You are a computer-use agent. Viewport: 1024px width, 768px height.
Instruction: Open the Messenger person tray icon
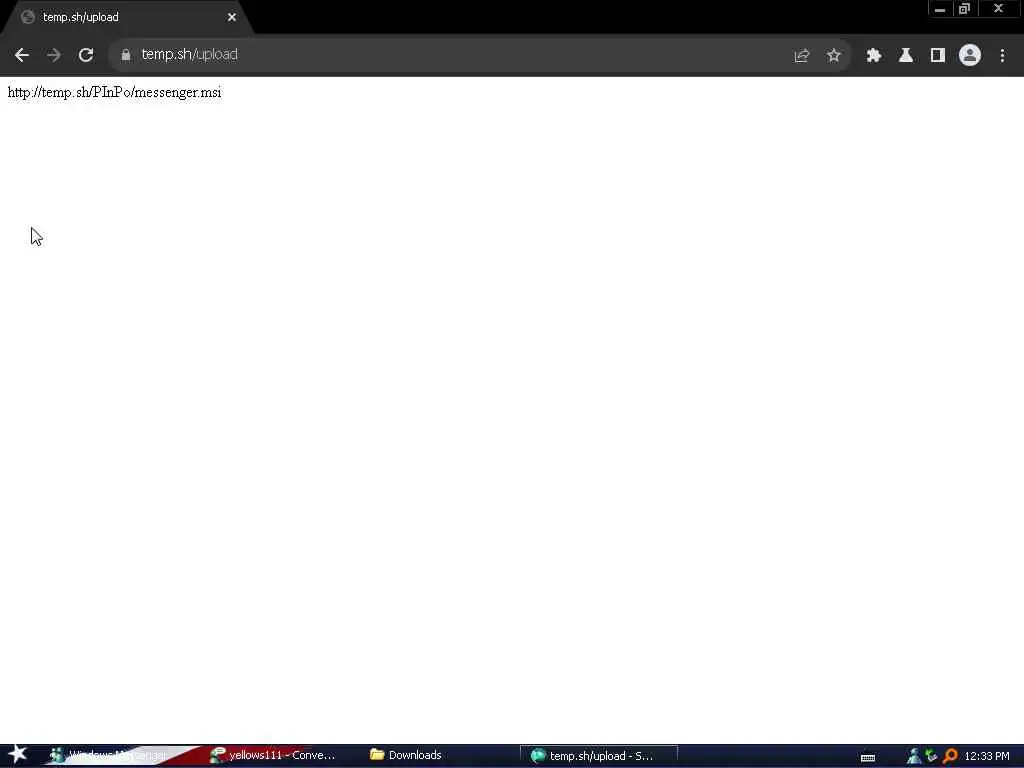click(x=914, y=756)
